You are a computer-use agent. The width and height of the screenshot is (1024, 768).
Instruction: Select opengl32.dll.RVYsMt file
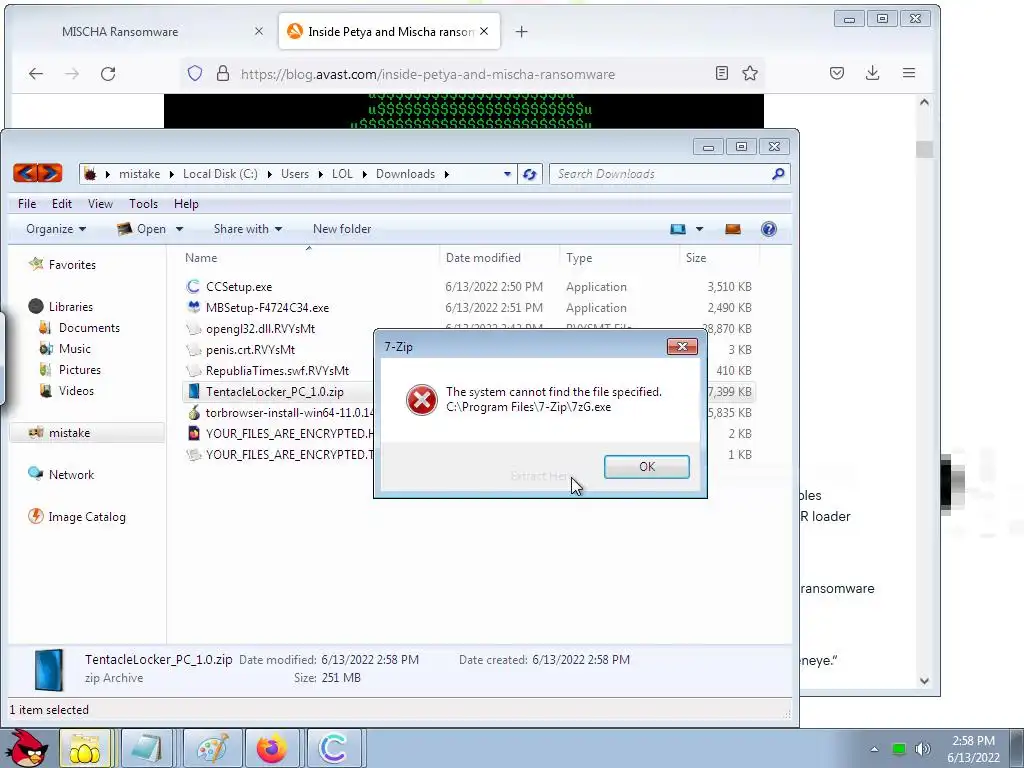click(x=260, y=328)
